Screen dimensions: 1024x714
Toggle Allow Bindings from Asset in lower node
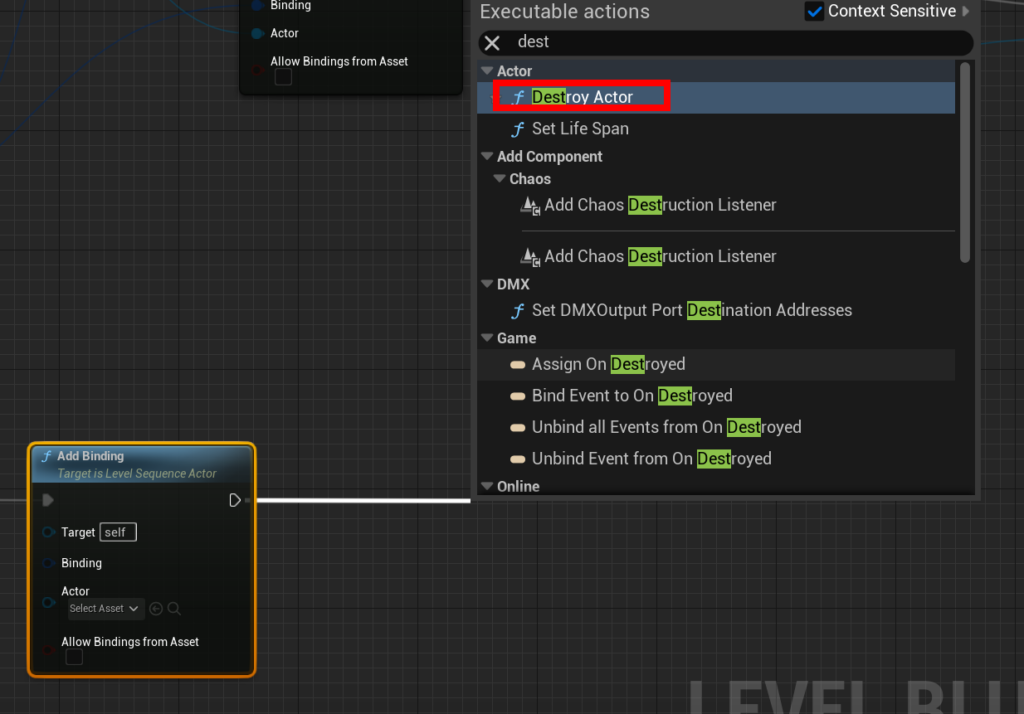click(74, 657)
